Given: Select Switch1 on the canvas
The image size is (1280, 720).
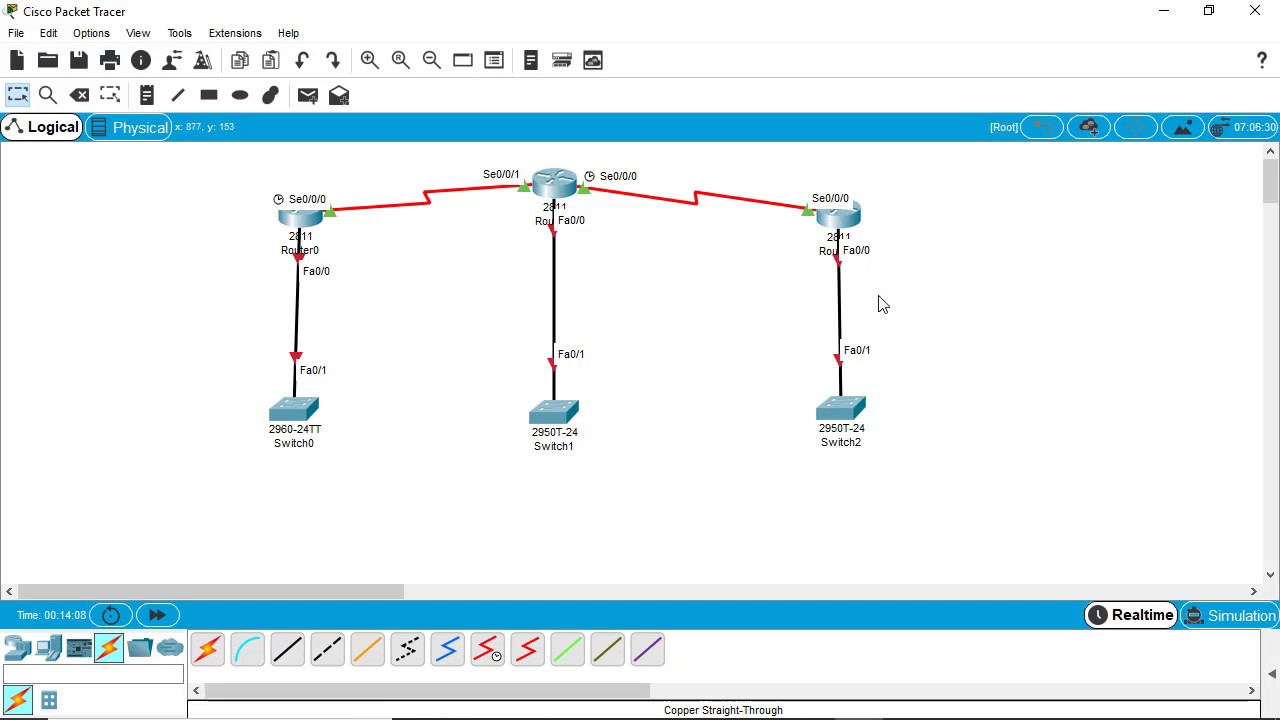Looking at the screenshot, I should click(x=554, y=412).
